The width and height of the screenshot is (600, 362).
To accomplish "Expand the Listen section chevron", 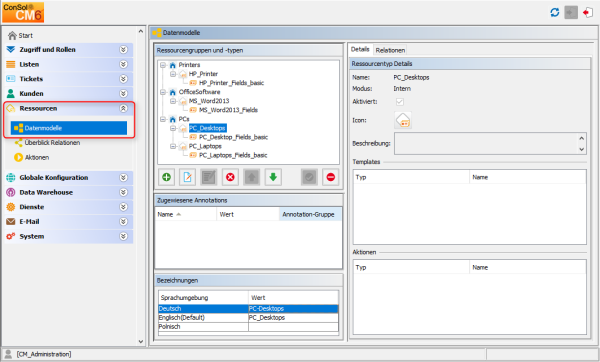I will click(123, 64).
